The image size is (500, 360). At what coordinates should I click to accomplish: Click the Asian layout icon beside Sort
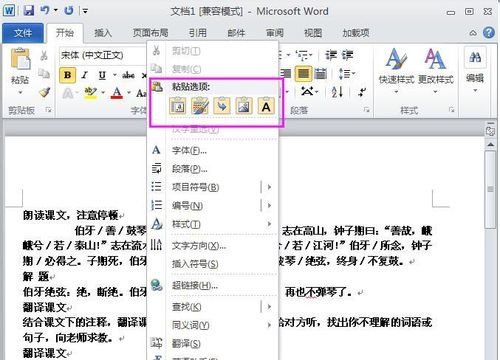pyautogui.click(x=307, y=91)
